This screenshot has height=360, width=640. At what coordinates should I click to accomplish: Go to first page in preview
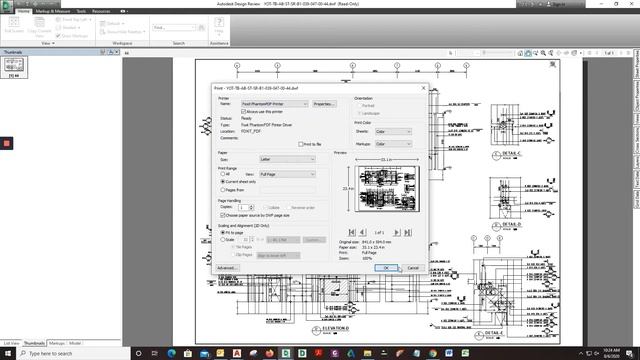pos(352,232)
